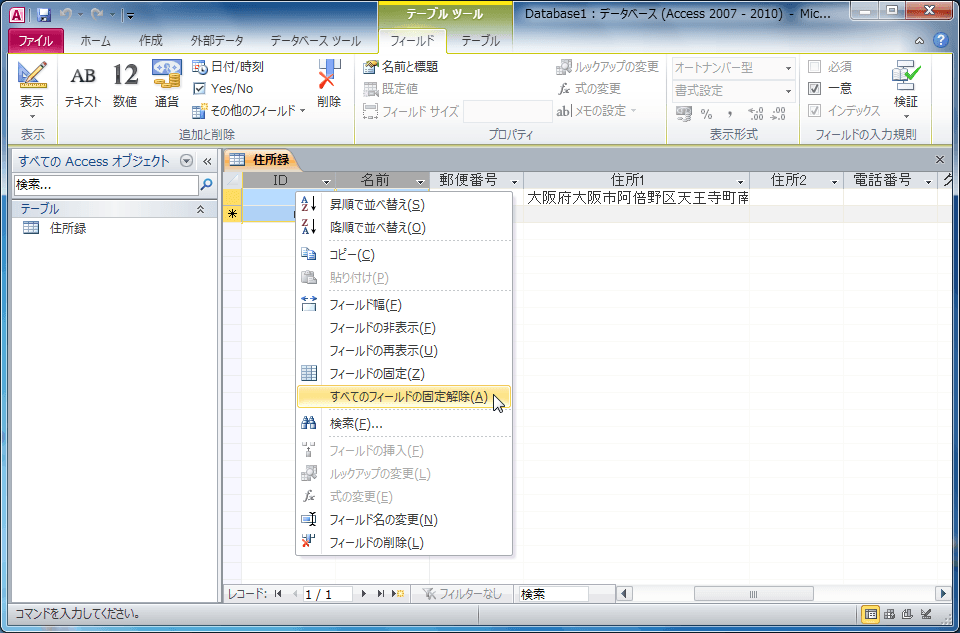Viewport: 960px width, 633px height.
Task: Switch to ホーム ribbon tab
Action: (x=96, y=41)
